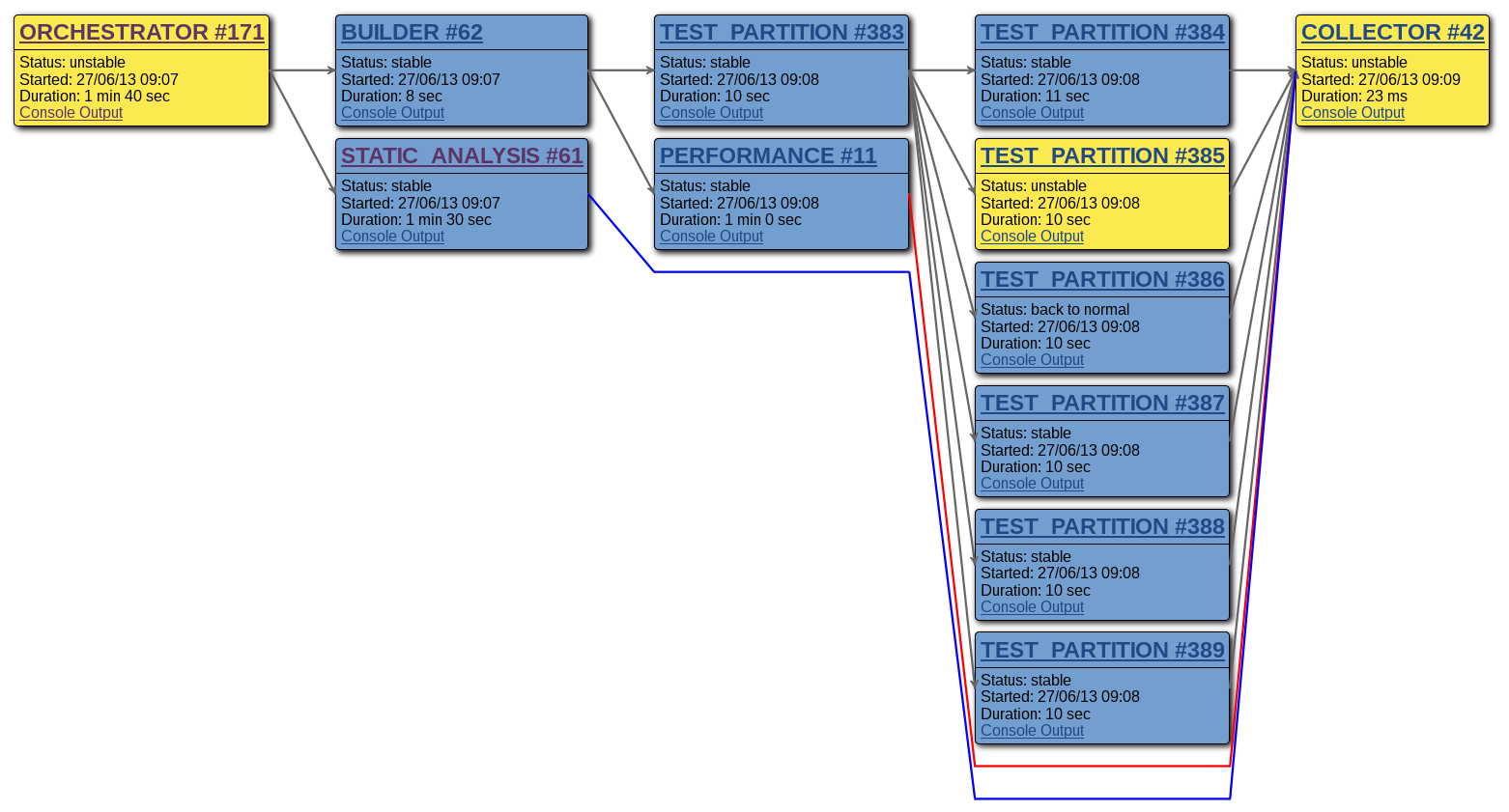View Console Output of ORCHESTRATOR #171
The width and height of the screenshot is (1509, 812).
point(71,112)
